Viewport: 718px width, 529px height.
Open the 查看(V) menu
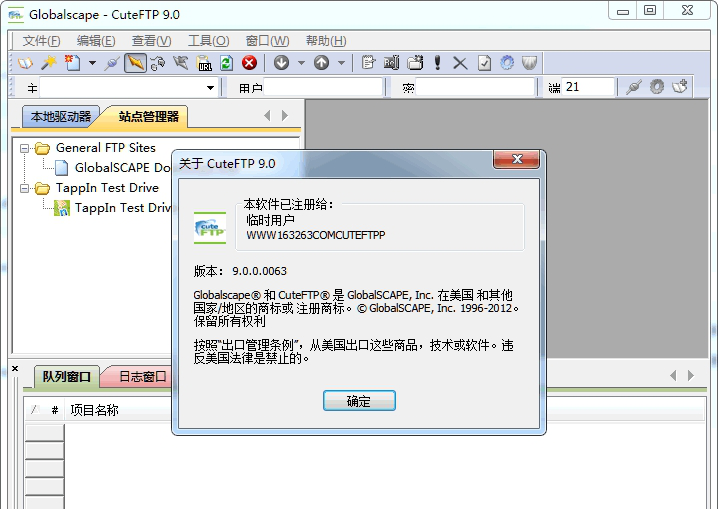coord(151,41)
